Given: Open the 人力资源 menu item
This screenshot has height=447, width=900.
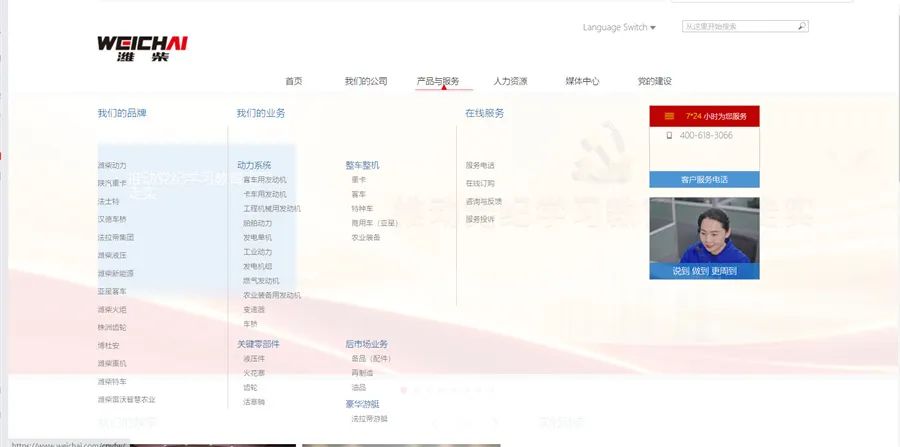Looking at the screenshot, I should click(510, 81).
